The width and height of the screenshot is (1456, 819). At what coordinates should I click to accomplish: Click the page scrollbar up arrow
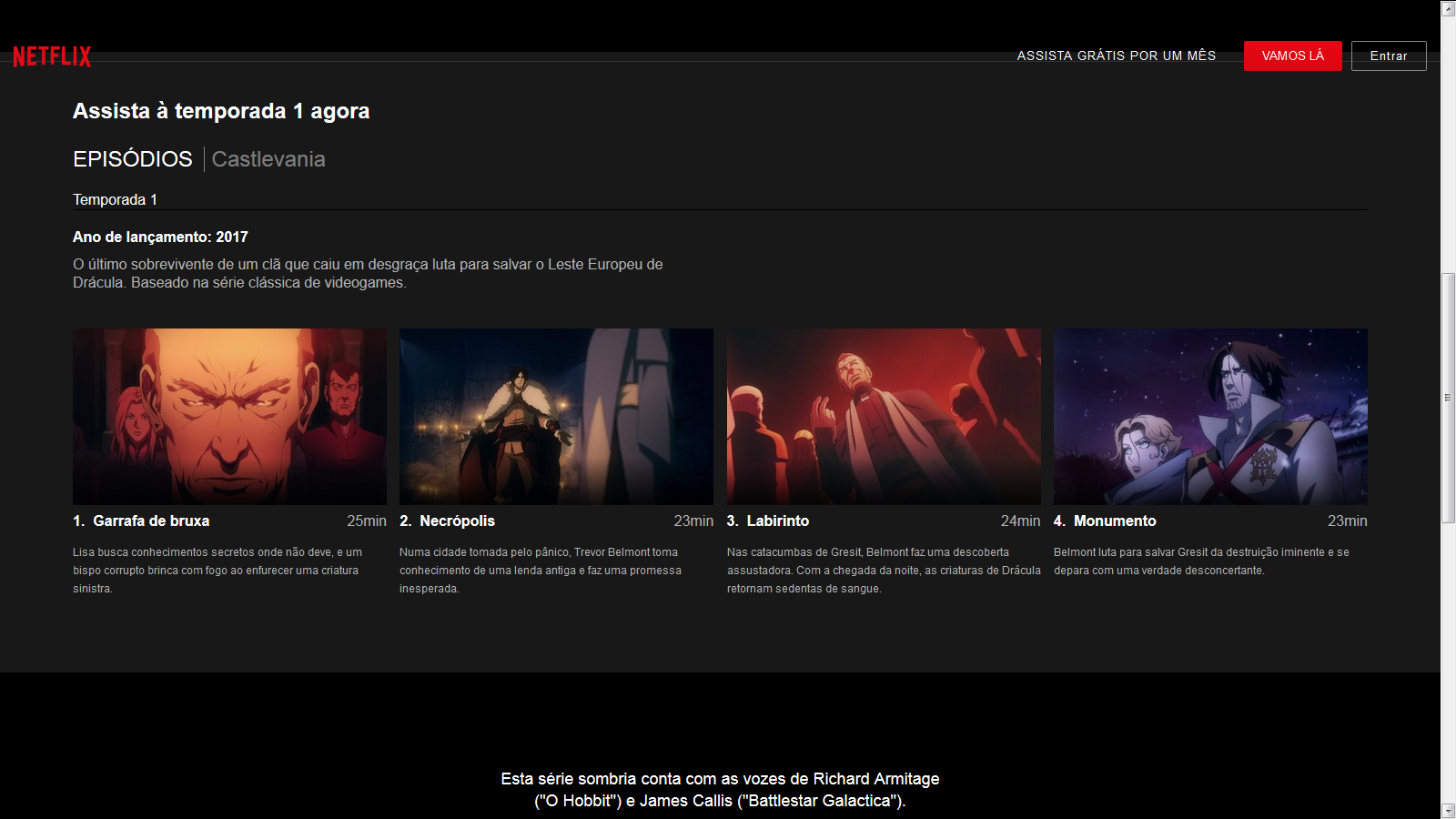point(1448,8)
